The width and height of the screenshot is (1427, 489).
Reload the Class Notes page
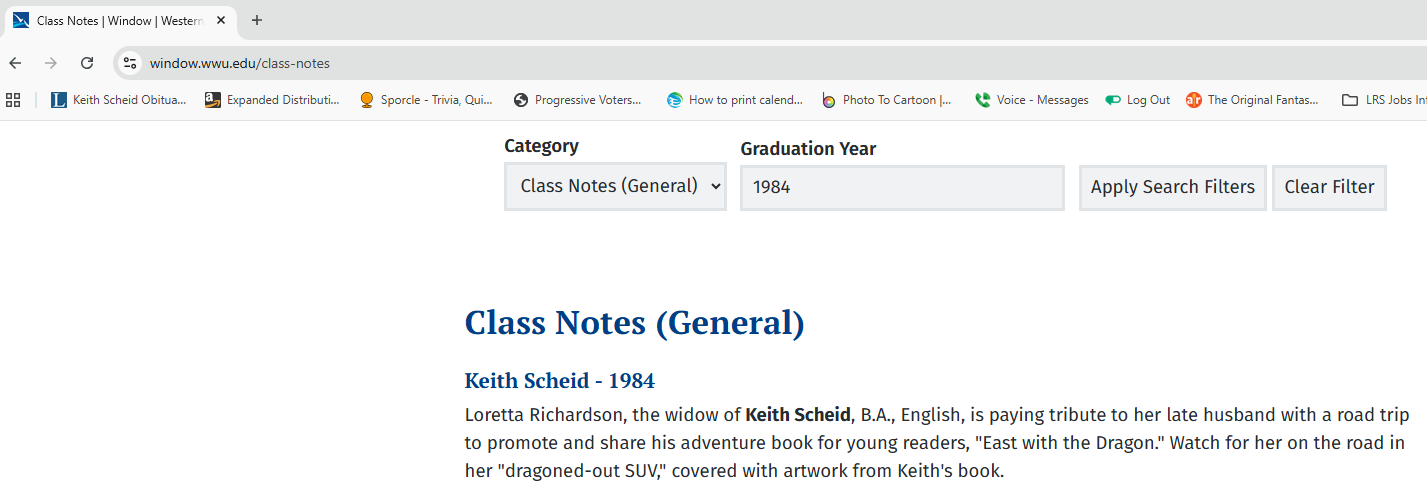87,63
